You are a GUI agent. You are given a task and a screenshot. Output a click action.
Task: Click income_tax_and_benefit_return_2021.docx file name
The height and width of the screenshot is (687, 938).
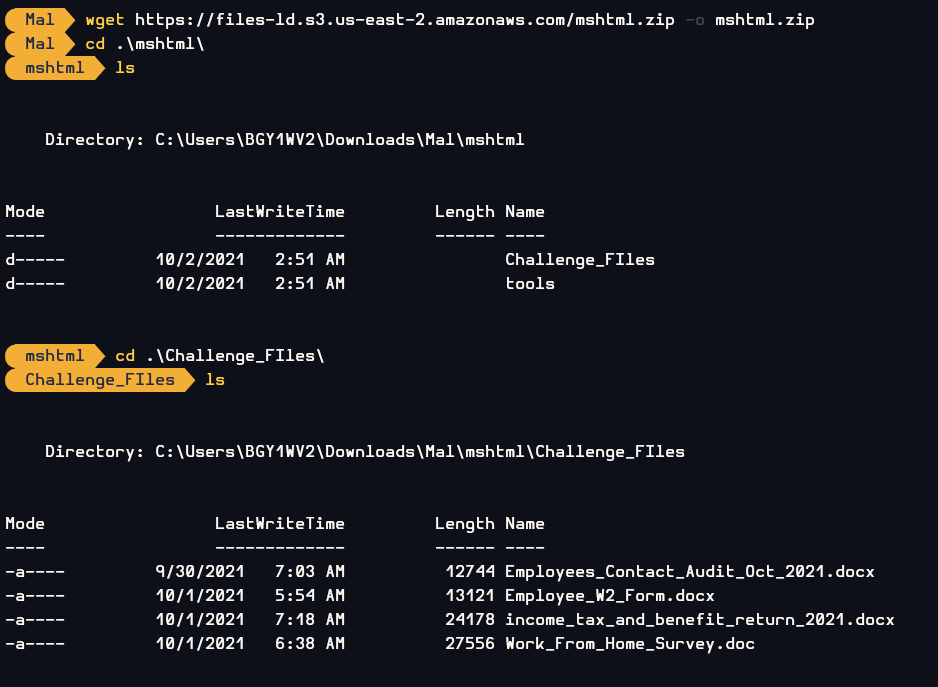point(699,619)
